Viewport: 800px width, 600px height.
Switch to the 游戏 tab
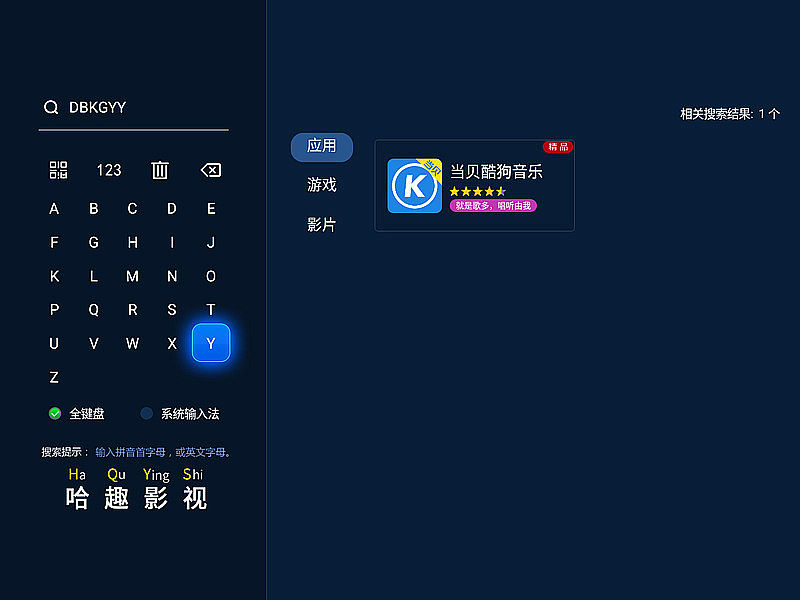[322, 185]
